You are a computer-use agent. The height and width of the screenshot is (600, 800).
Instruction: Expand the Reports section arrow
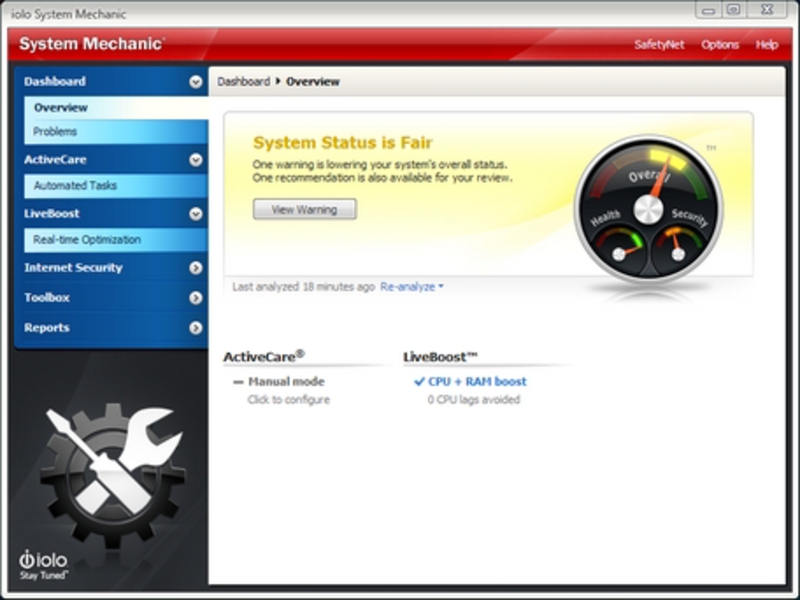[x=195, y=328]
